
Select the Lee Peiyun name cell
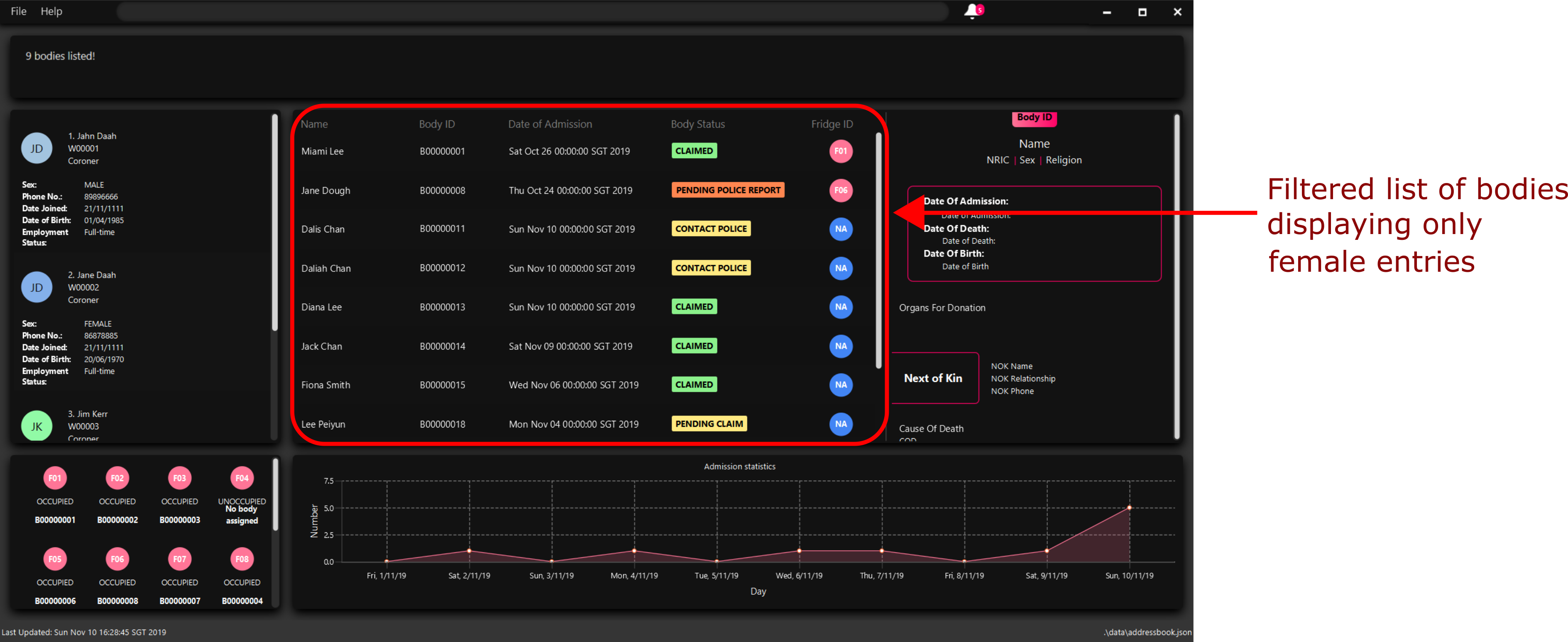[x=323, y=424]
